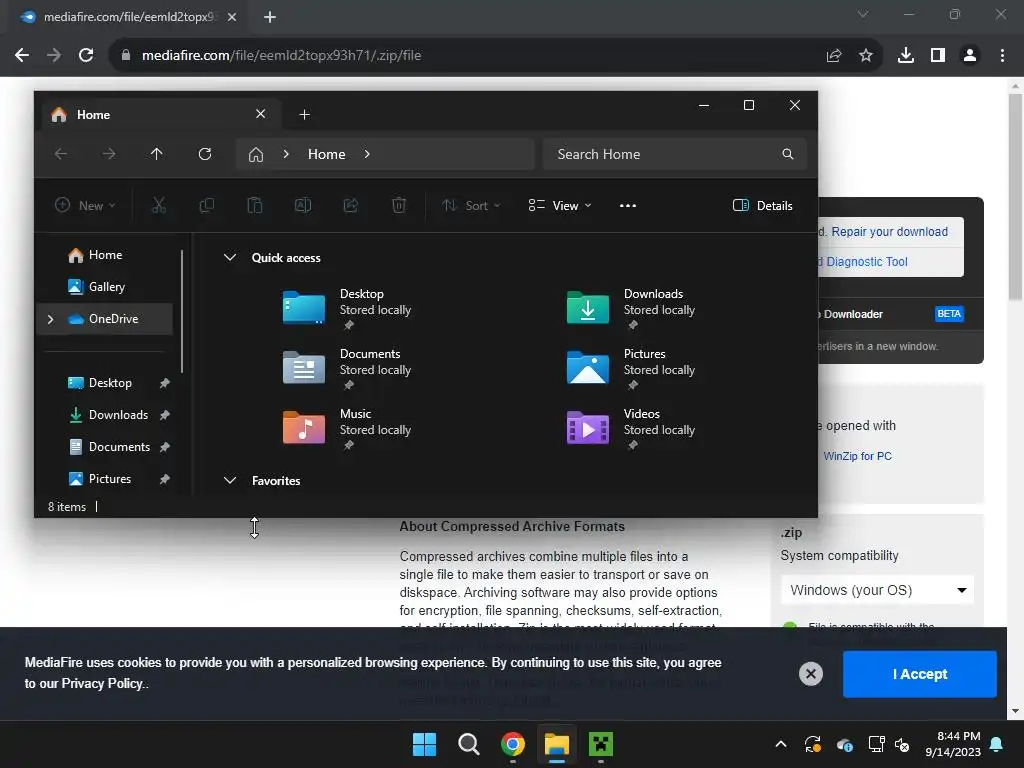Screen dimensions: 1024x768
Task: Open the Windows Start menu
Action: coord(424,744)
